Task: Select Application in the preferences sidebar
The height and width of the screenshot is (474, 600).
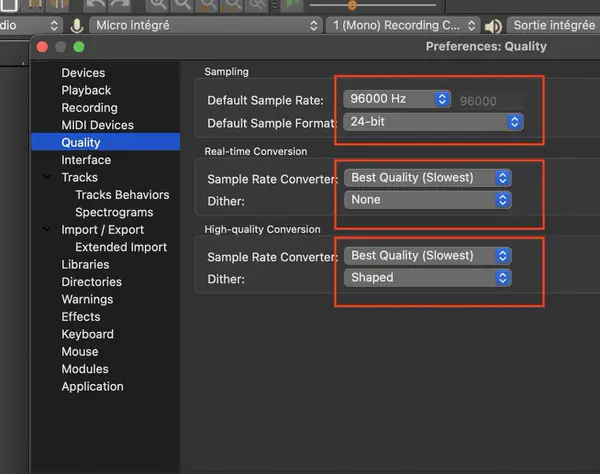Action: (92, 386)
